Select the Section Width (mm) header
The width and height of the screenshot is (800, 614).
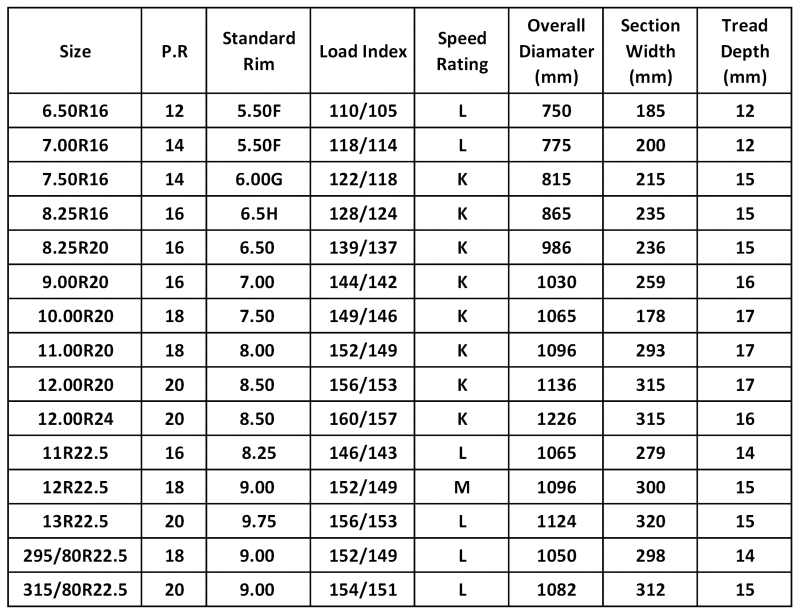click(x=650, y=51)
